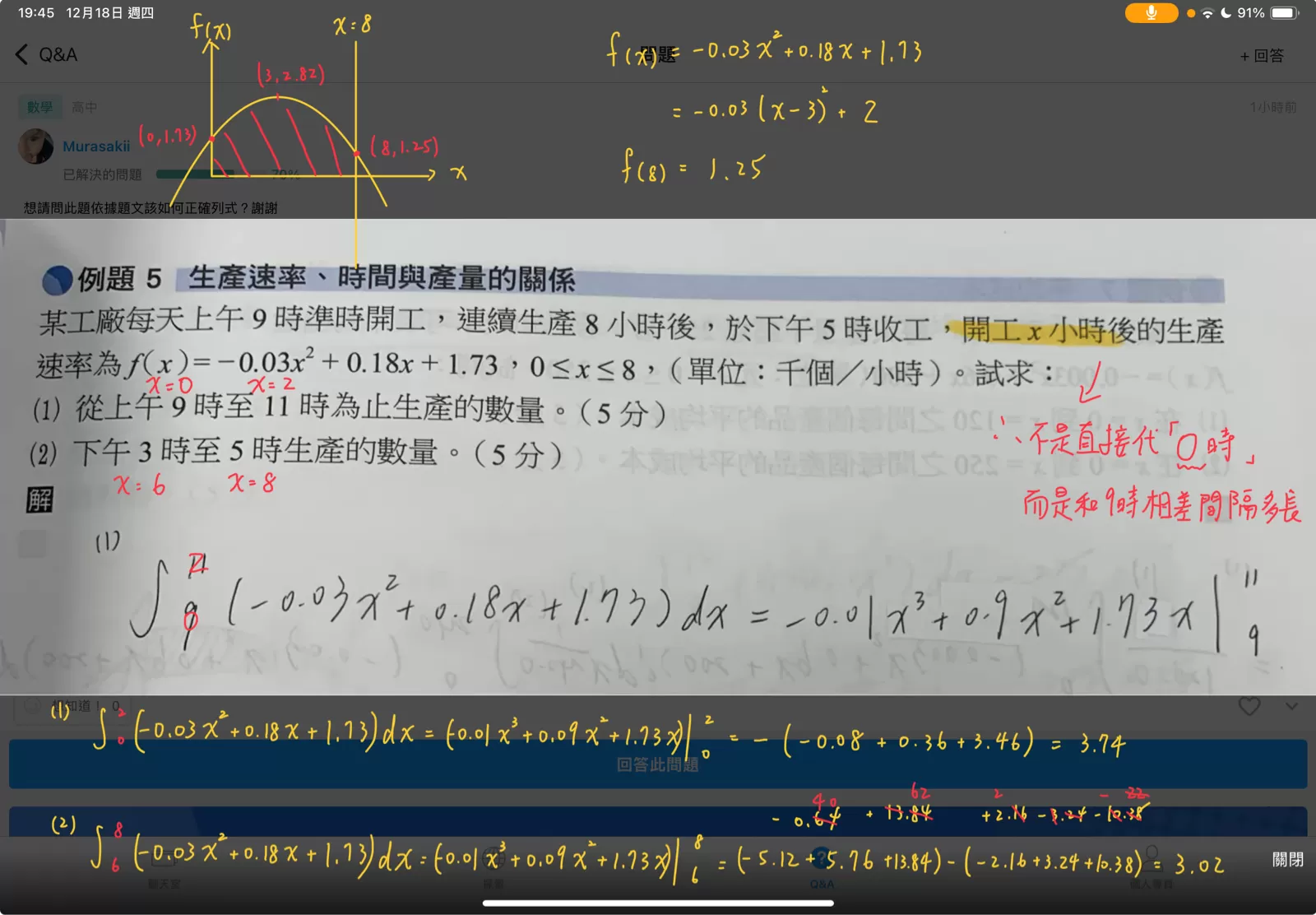Tap the back chevron beside Q&A
This screenshot has height=915, width=1316.
[22, 54]
